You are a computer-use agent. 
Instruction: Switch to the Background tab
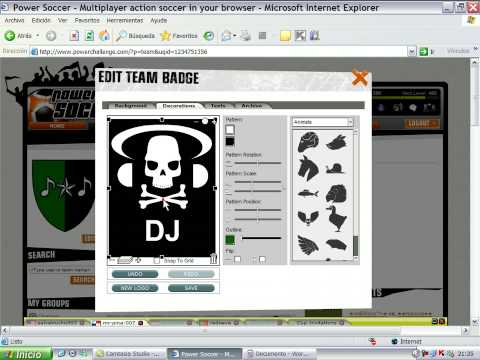tap(131, 106)
